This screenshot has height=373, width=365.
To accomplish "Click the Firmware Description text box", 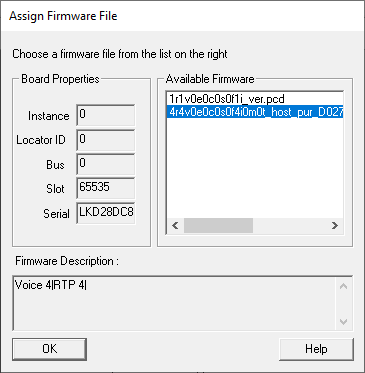I will [x=174, y=303].
